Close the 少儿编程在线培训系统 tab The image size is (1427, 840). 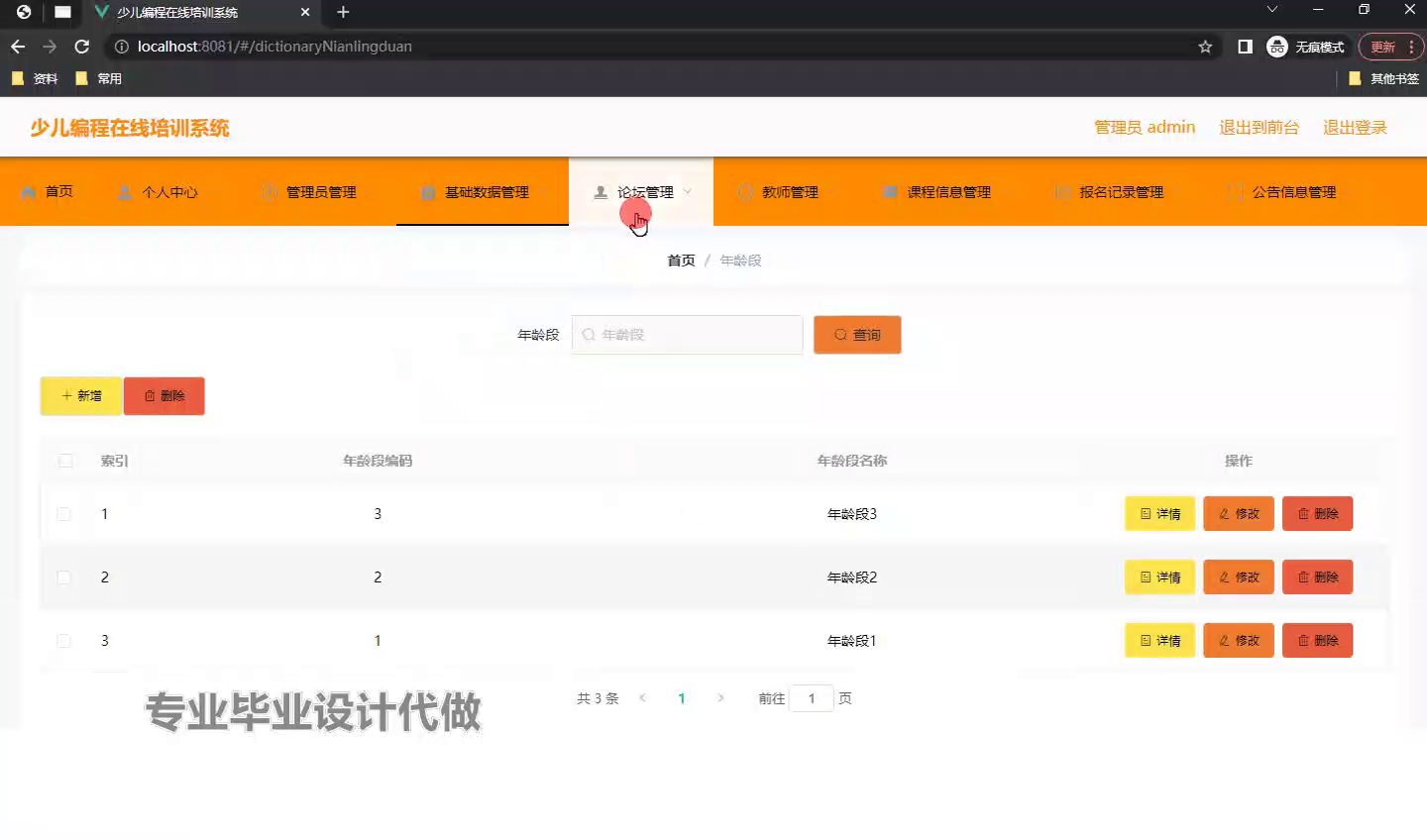click(x=305, y=12)
